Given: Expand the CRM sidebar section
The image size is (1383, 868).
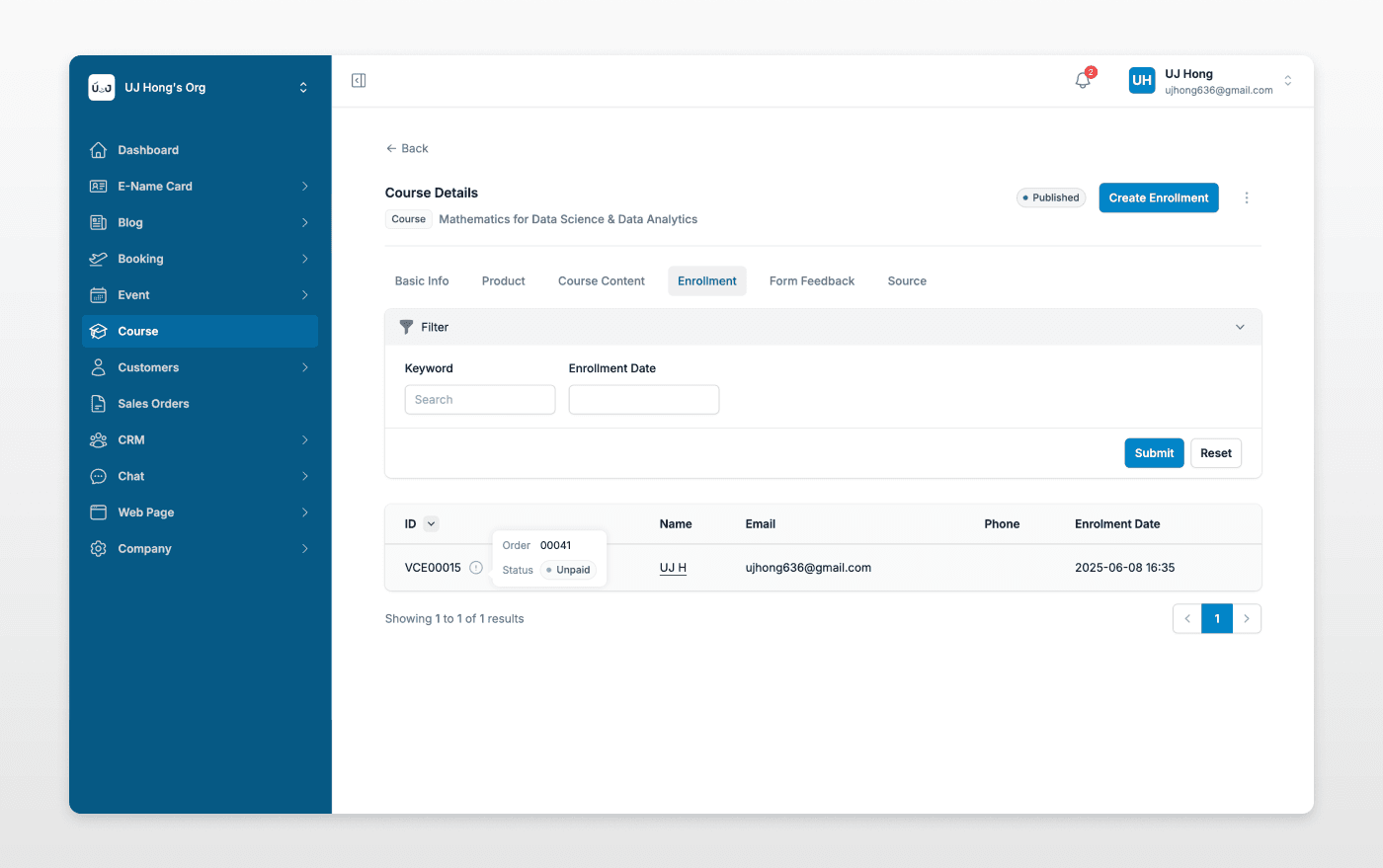Looking at the screenshot, I should (x=304, y=440).
